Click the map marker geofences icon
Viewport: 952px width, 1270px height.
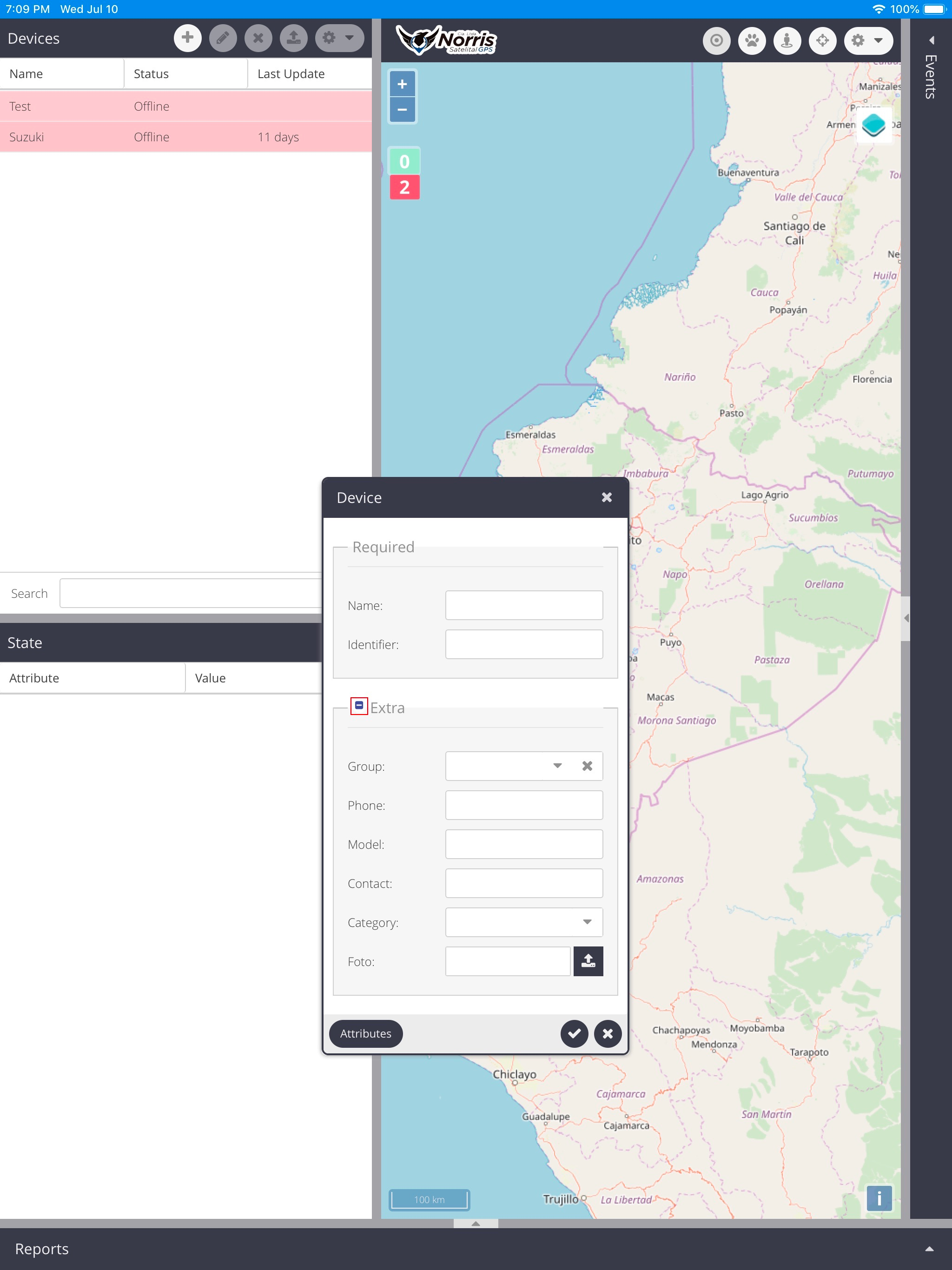(787, 41)
